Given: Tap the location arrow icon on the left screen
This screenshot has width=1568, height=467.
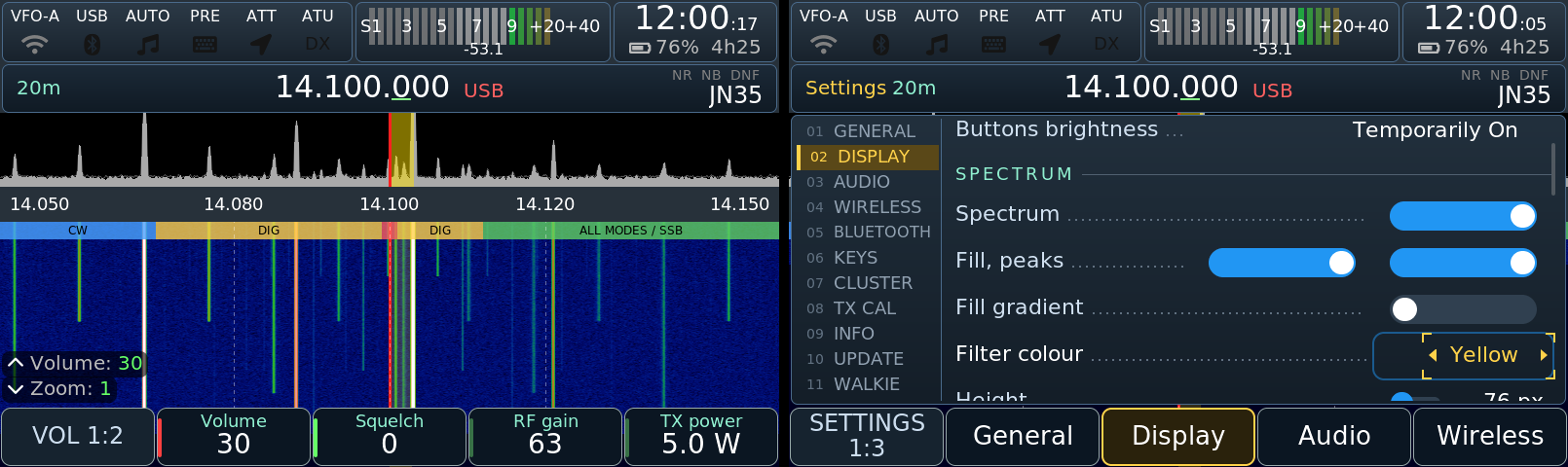Looking at the screenshot, I should tap(261, 44).
